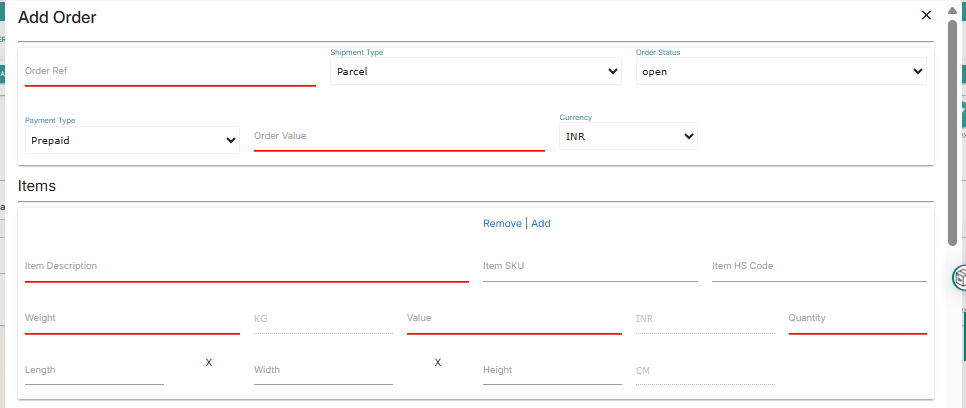Click the Item Description field
This screenshot has width=966, height=408.
(246, 267)
